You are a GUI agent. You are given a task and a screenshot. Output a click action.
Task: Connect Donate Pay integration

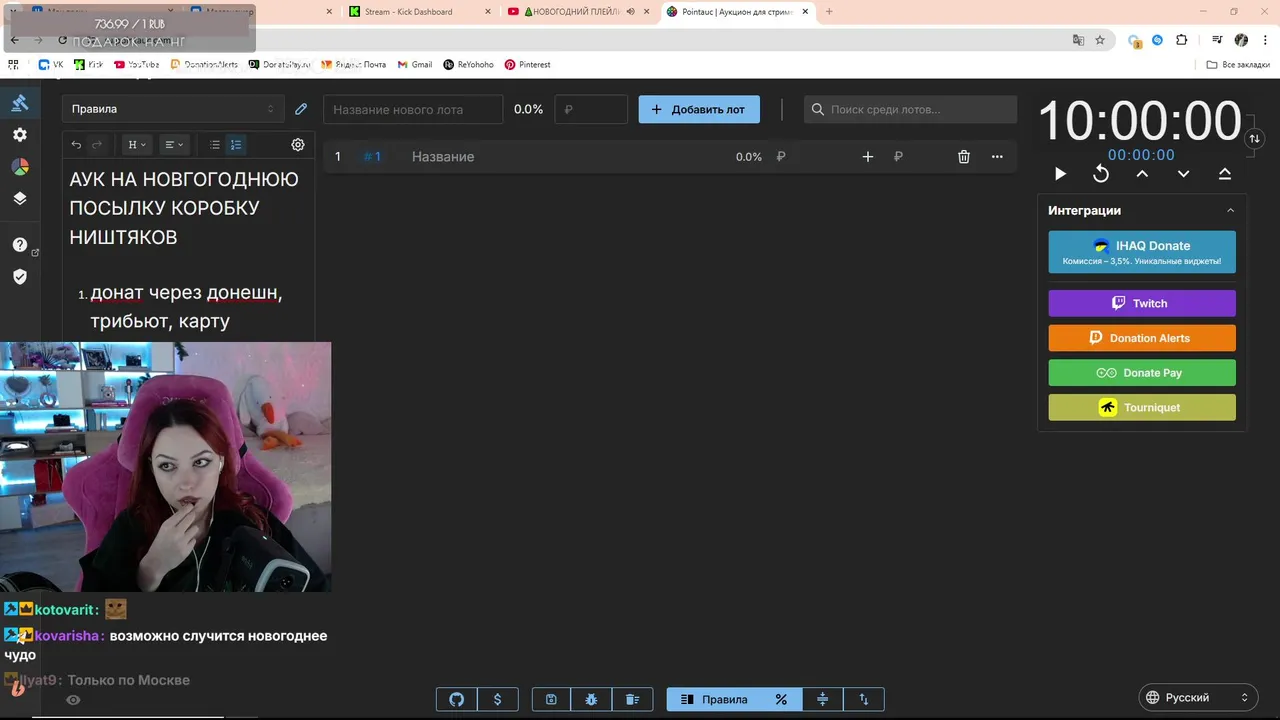tap(1142, 373)
